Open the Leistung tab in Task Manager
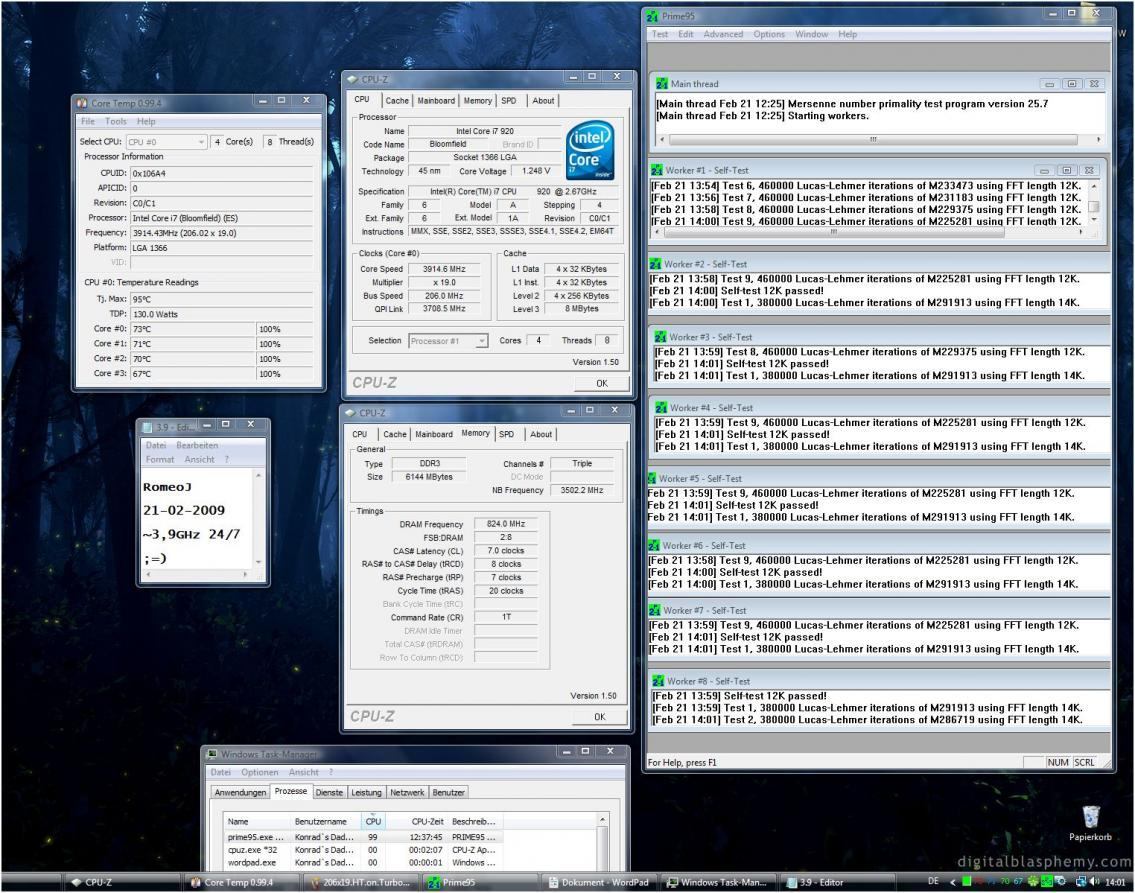 366,792
